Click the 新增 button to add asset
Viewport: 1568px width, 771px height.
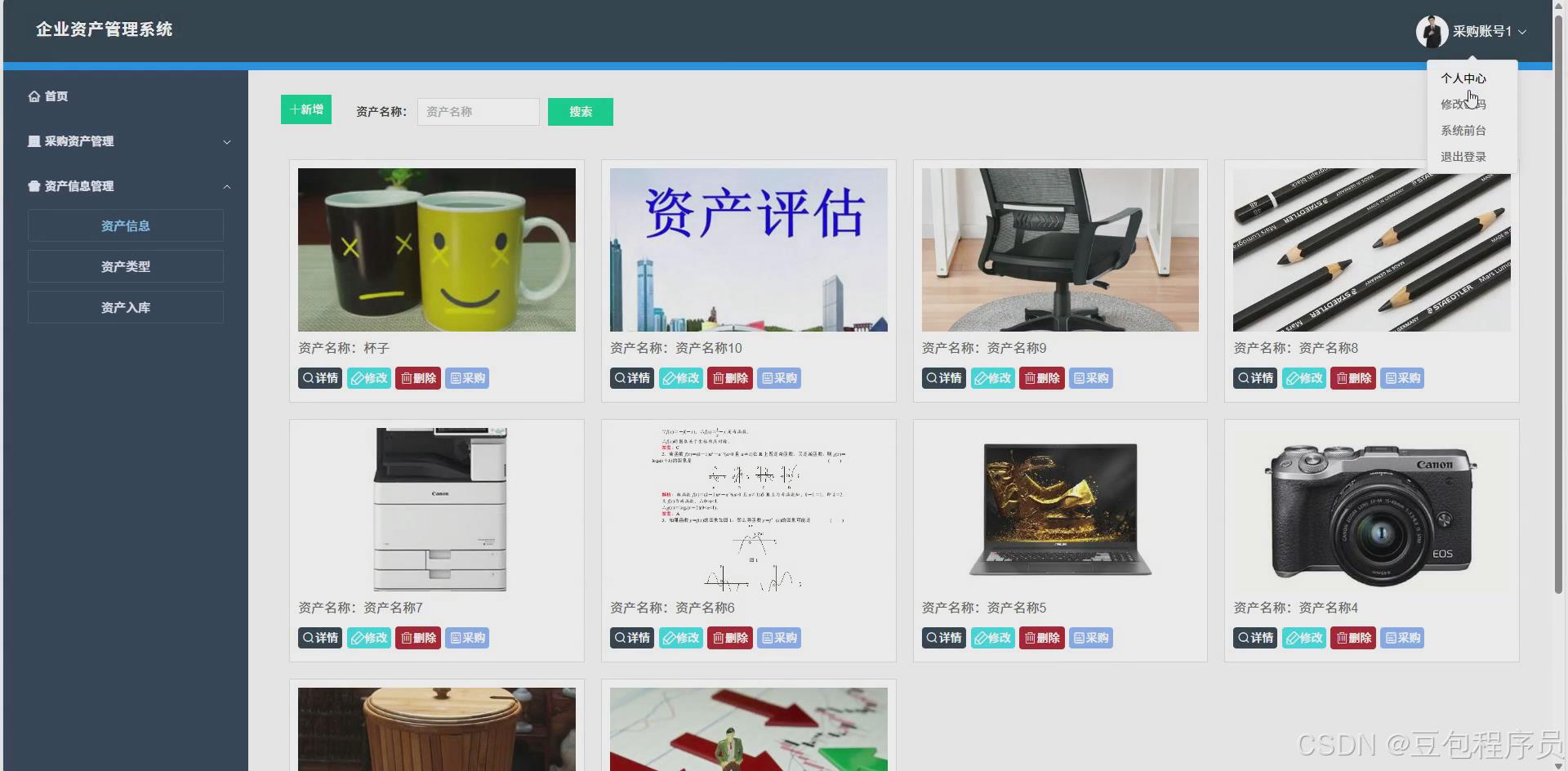pos(305,109)
